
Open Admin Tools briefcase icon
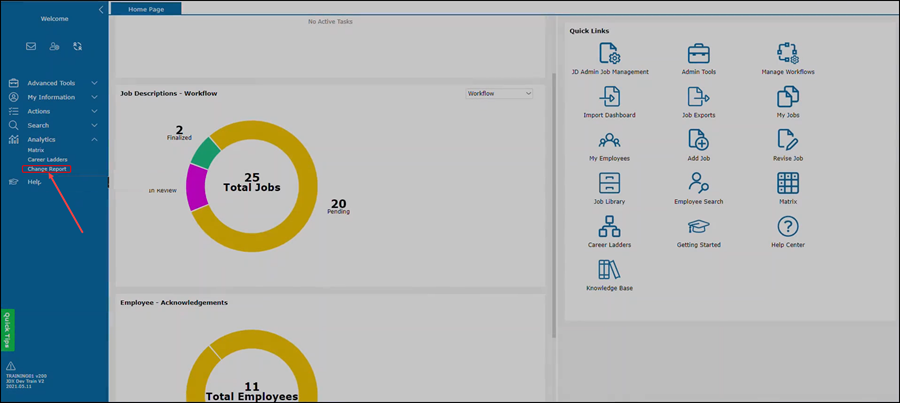(x=698, y=54)
